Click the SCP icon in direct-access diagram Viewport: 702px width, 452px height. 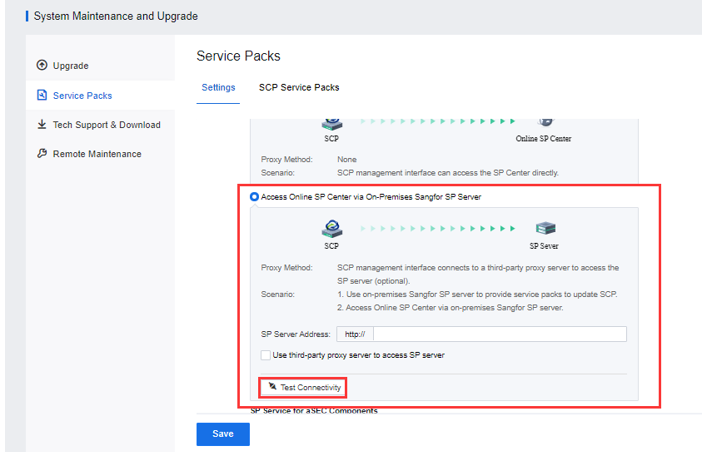point(332,123)
